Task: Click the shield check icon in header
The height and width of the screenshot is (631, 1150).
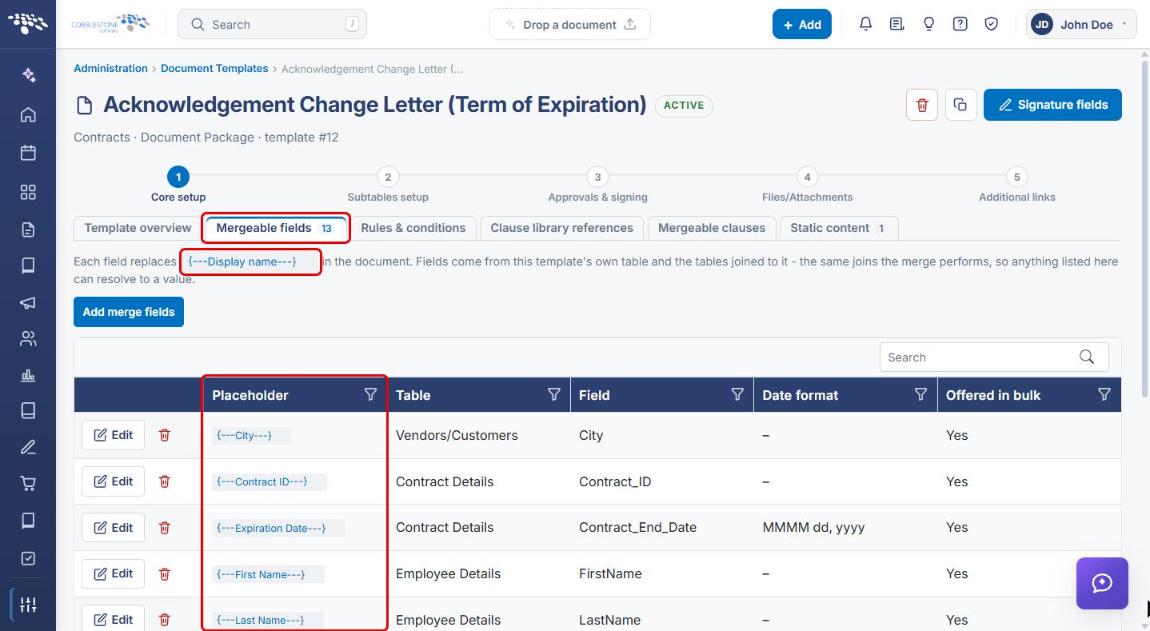Action: coord(991,24)
